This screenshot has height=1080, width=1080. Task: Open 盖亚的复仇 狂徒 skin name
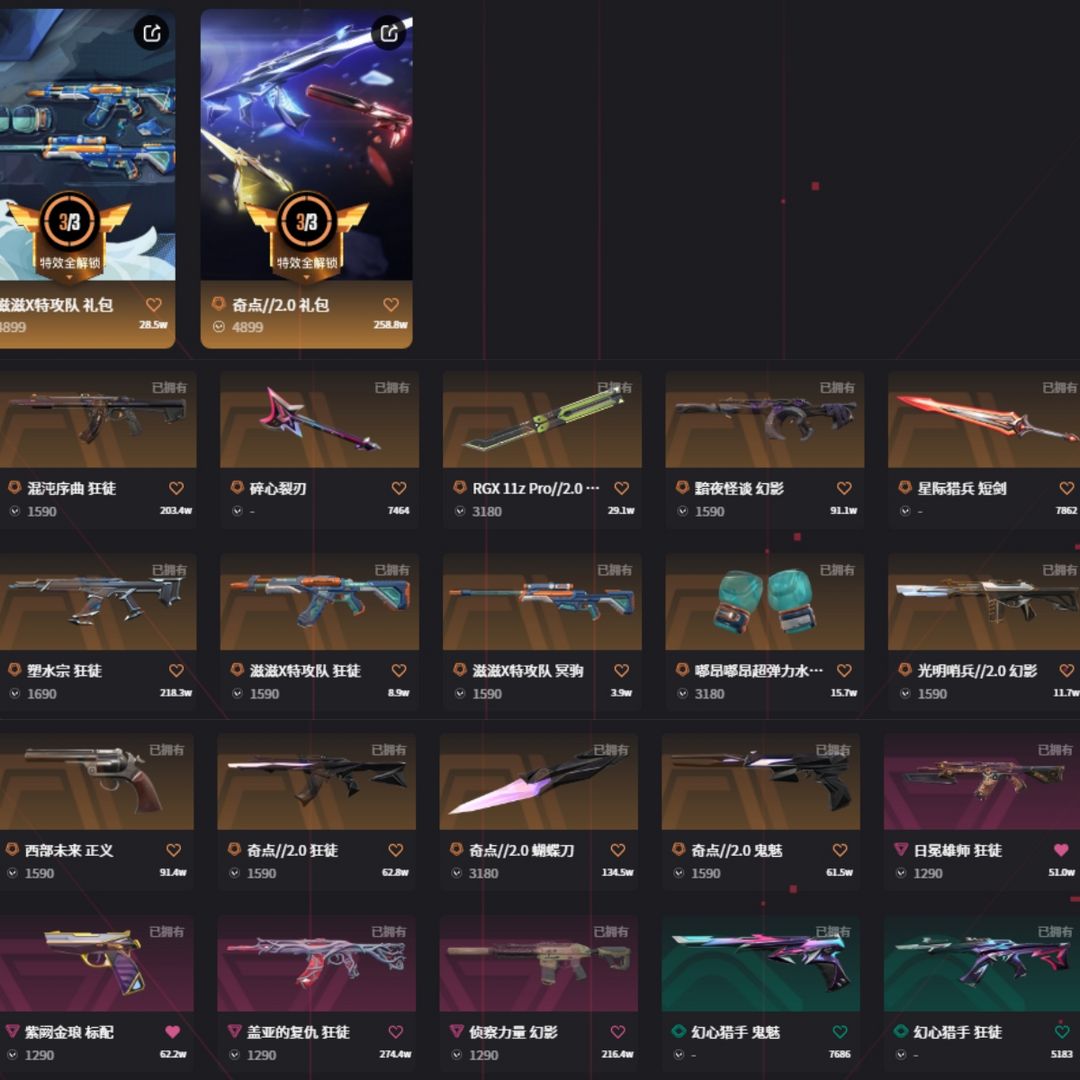[298, 1032]
